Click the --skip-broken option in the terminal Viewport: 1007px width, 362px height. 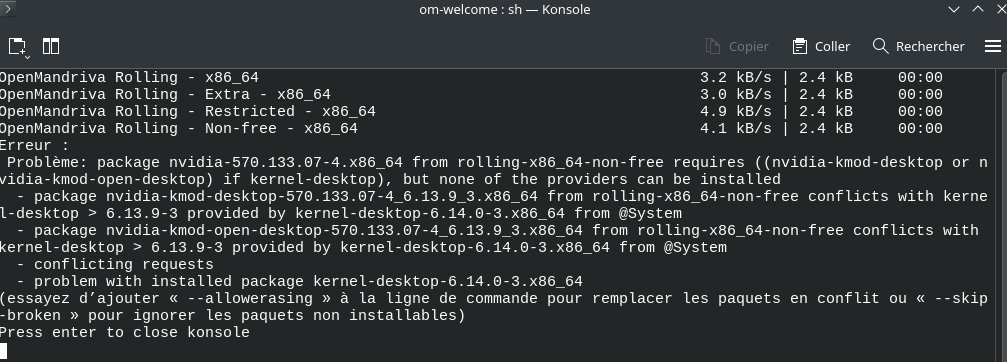coord(493,307)
